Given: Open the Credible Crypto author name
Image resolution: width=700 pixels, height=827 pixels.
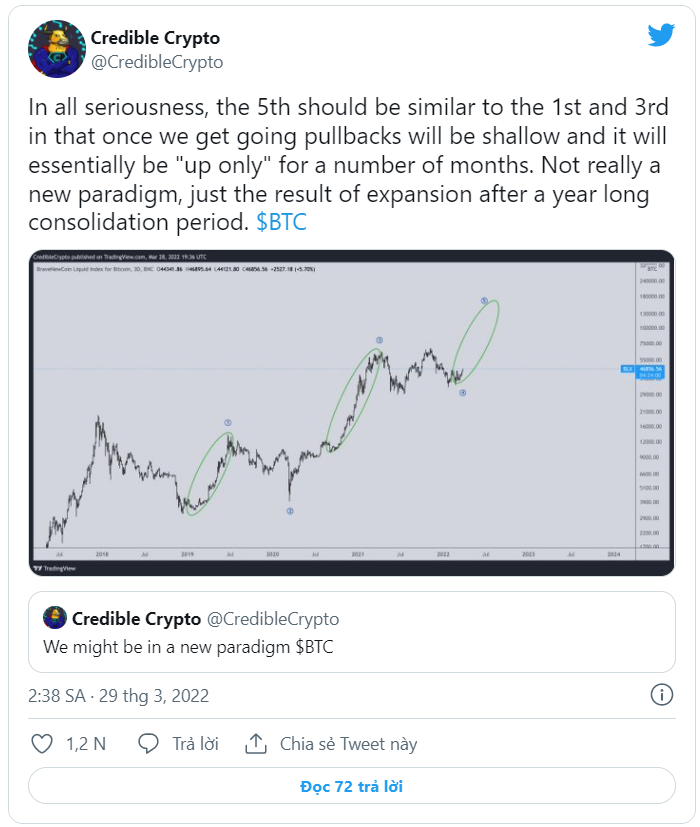Looking at the screenshot, I should click(155, 38).
